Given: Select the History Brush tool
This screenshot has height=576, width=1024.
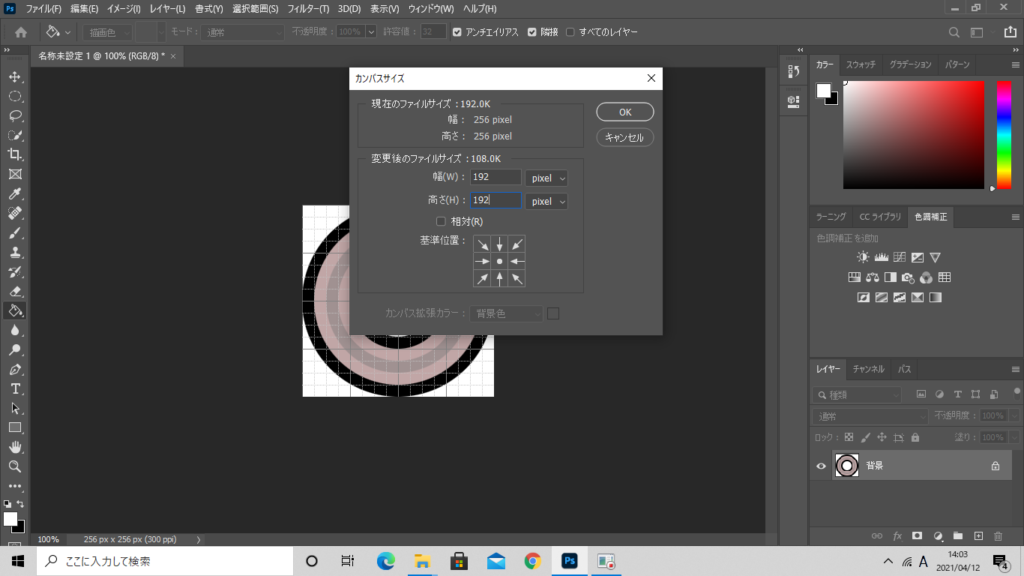Looking at the screenshot, I should point(15,272).
